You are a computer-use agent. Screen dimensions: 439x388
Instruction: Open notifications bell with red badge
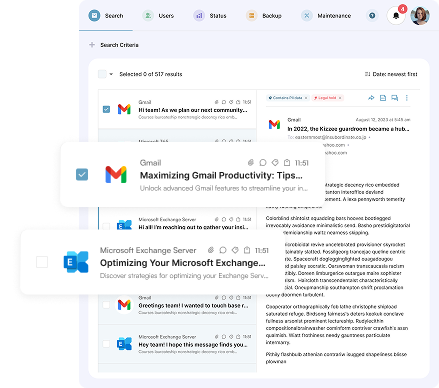click(396, 16)
